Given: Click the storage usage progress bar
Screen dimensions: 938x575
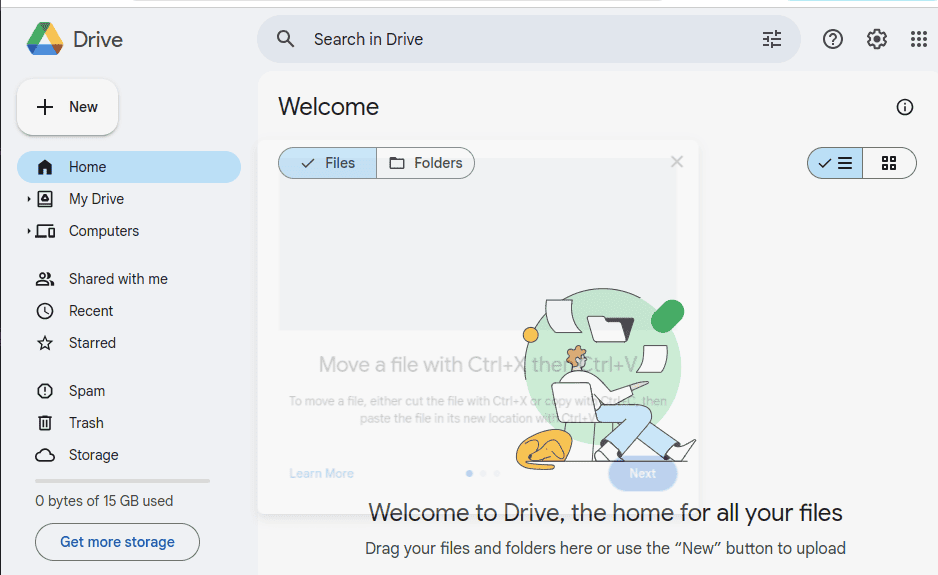Looking at the screenshot, I should coord(123,480).
